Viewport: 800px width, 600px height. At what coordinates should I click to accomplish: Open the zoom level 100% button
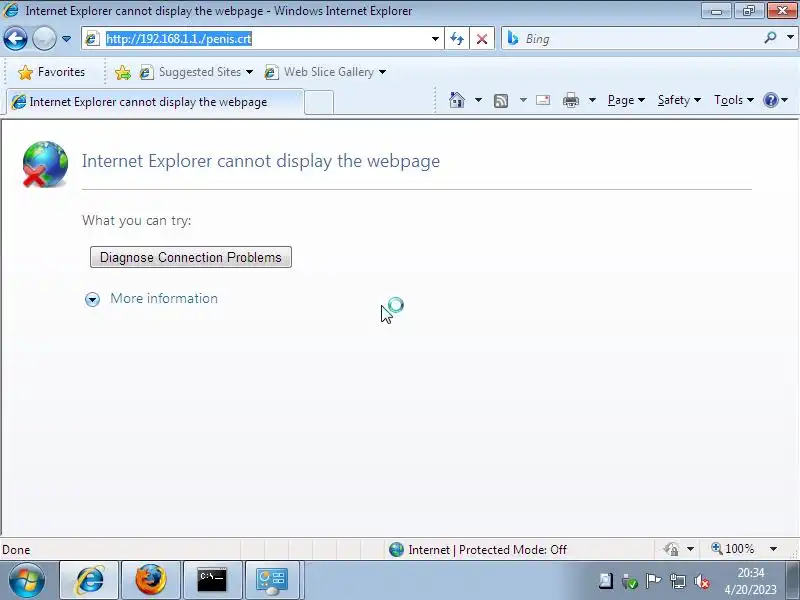pyautogui.click(x=733, y=549)
